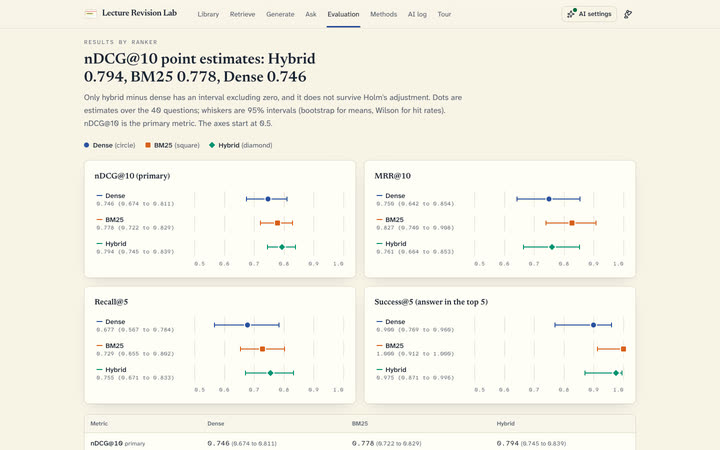
Task: Open the Library tab
Action: coord(208,14)
